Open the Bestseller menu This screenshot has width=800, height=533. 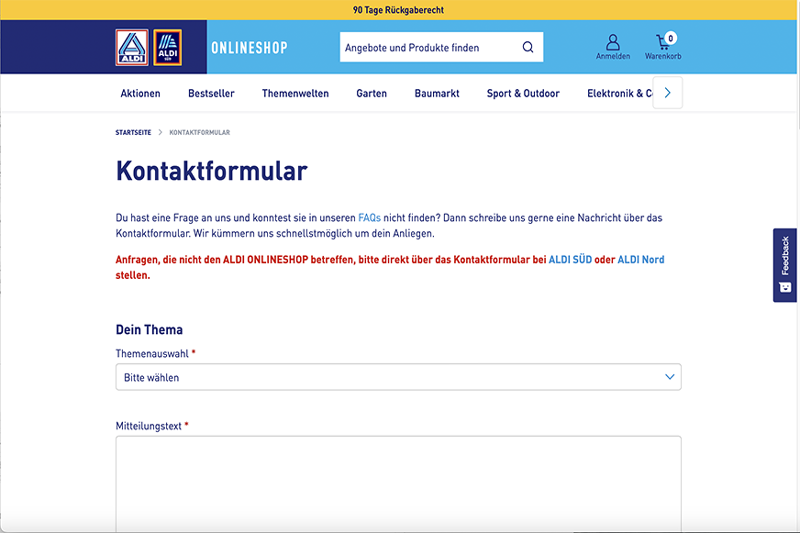211,93
